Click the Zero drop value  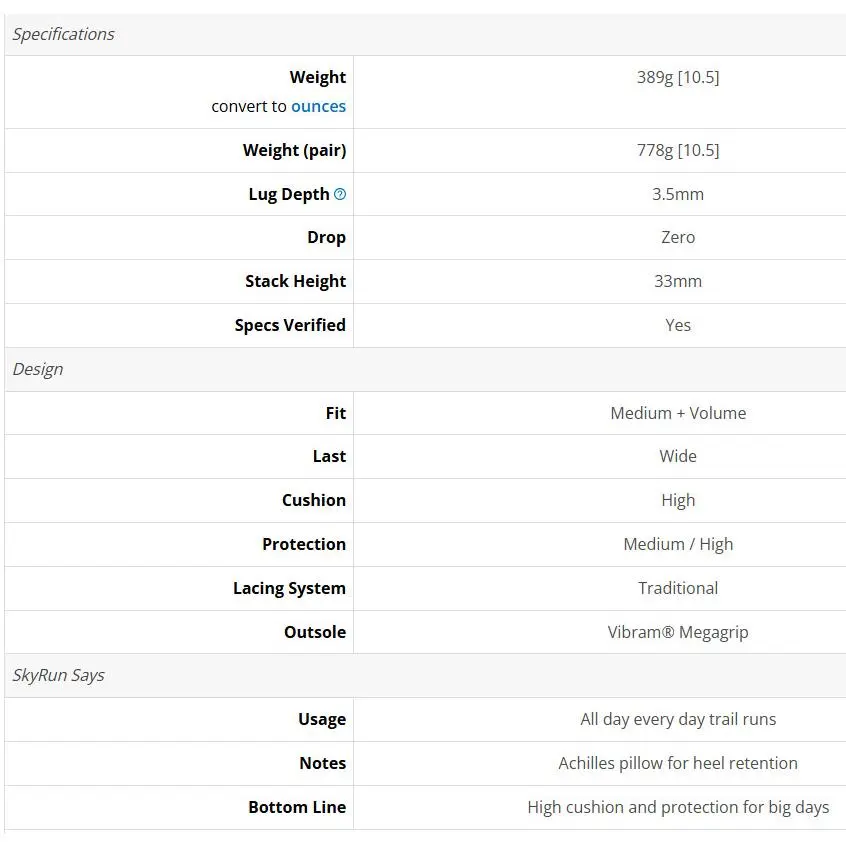pos(678,237)
